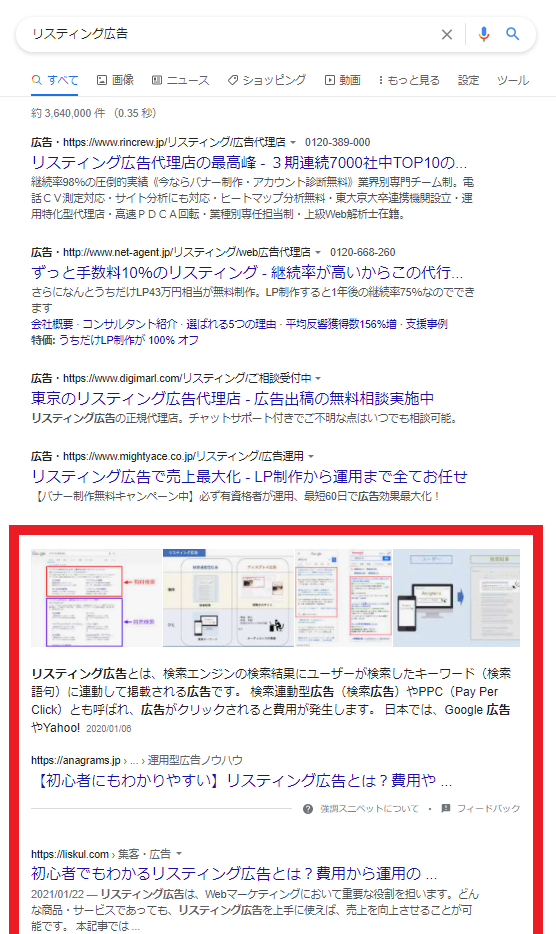Open コンサルタント紹介 sitelink
The image size is (556, 934).
click(129, 324)
